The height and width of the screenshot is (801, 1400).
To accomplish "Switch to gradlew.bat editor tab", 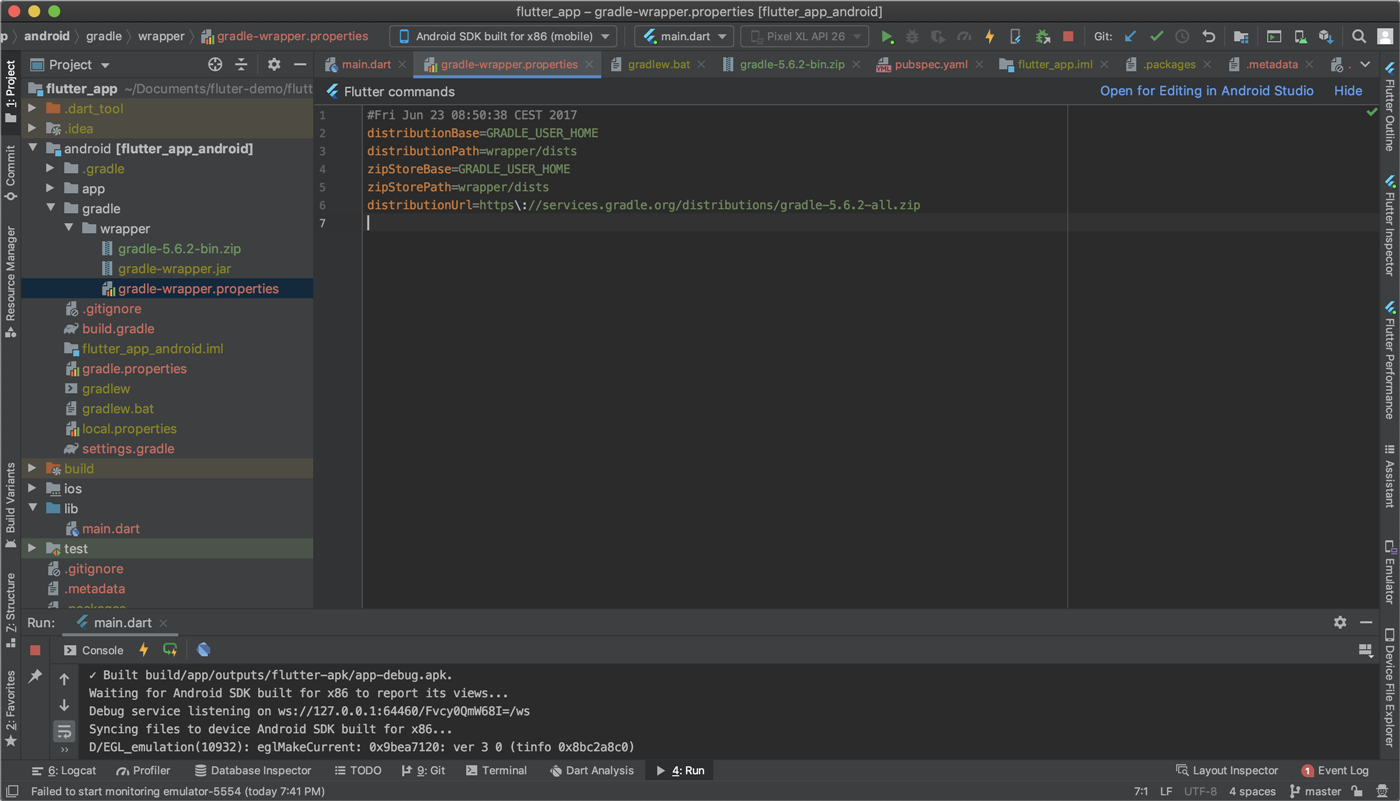I will (659, 64).
